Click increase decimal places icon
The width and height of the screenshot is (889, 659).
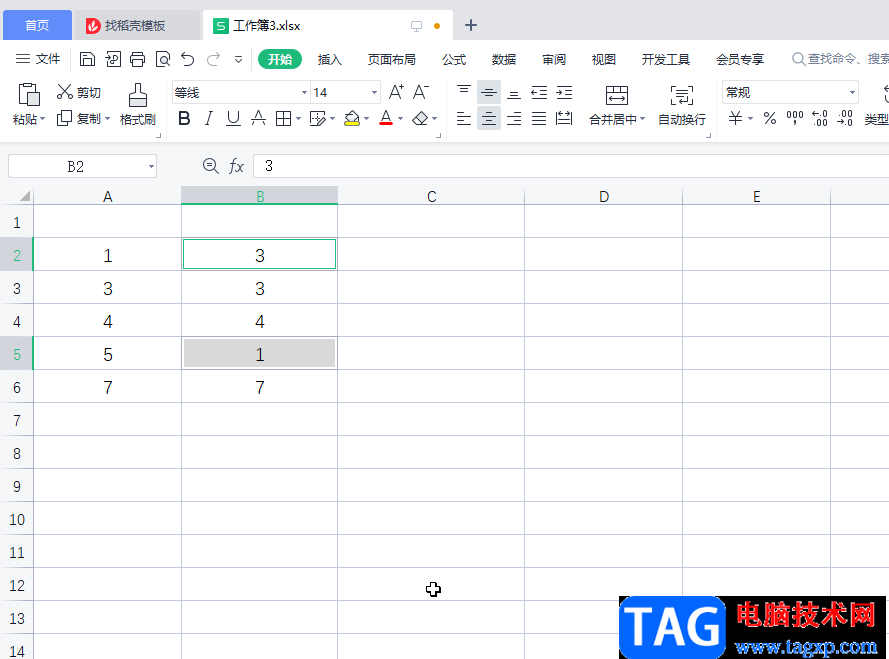(820, 118)
